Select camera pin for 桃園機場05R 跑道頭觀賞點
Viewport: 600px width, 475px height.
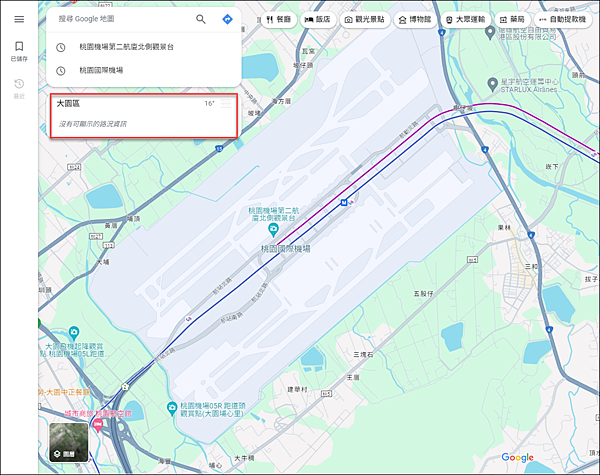[x=172, y=408]
